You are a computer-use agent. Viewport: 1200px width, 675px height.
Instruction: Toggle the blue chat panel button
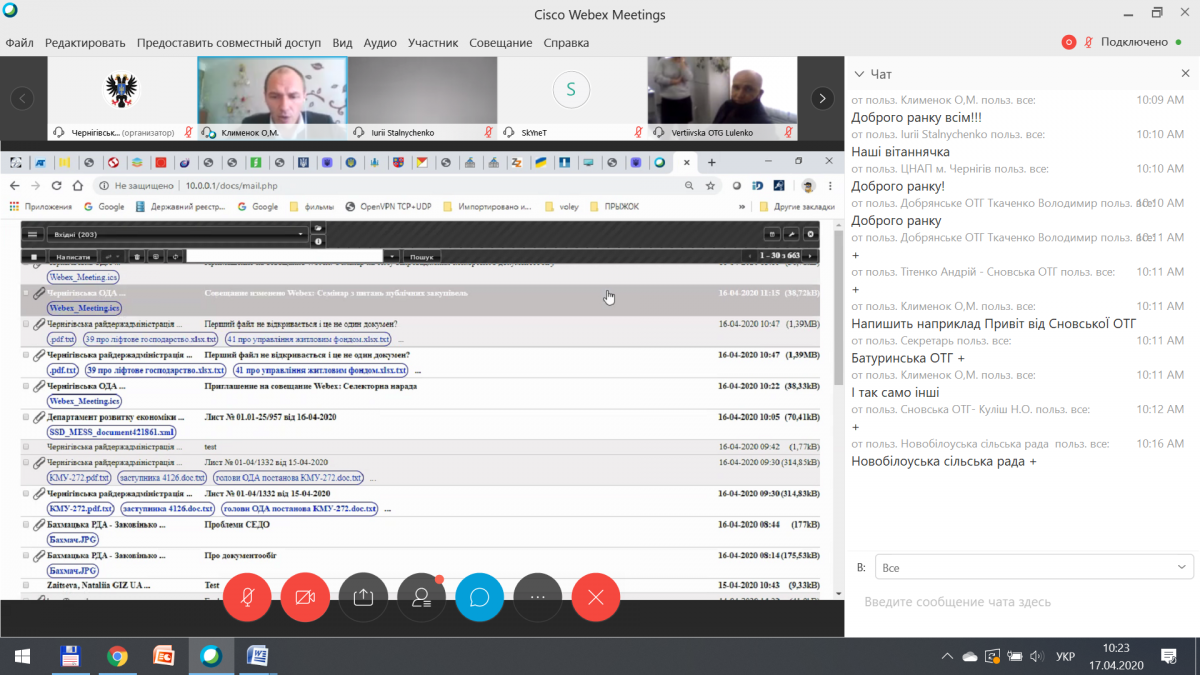(x=479, y=597)
